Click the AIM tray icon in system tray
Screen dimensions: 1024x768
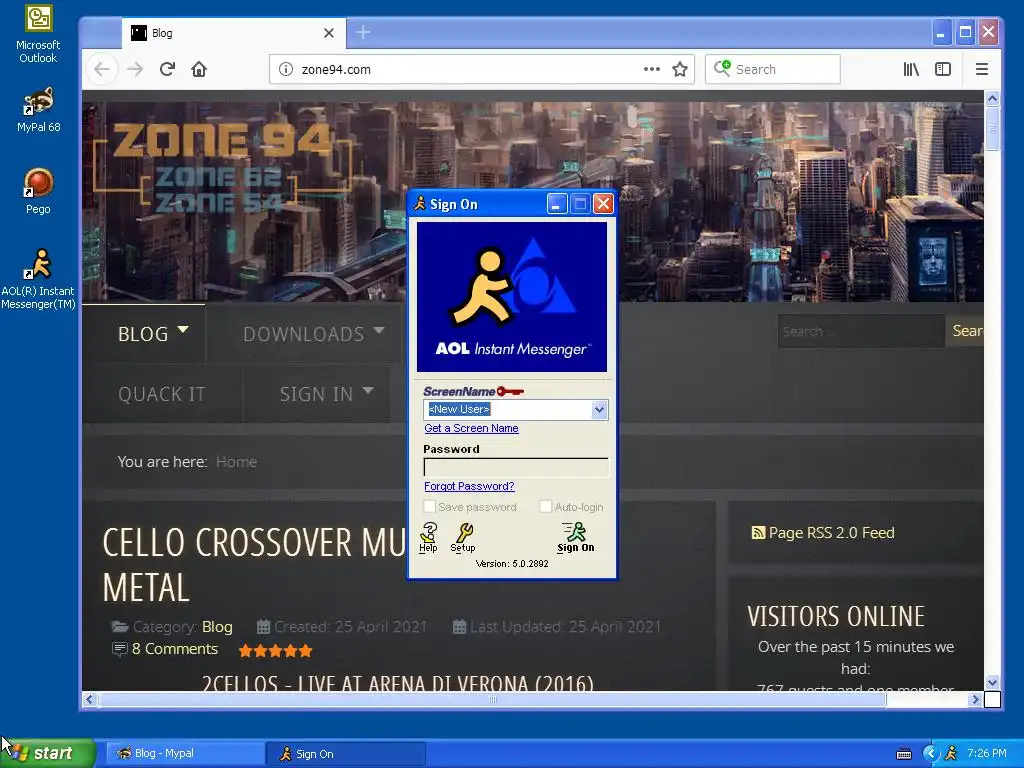(x=951, y=753)
